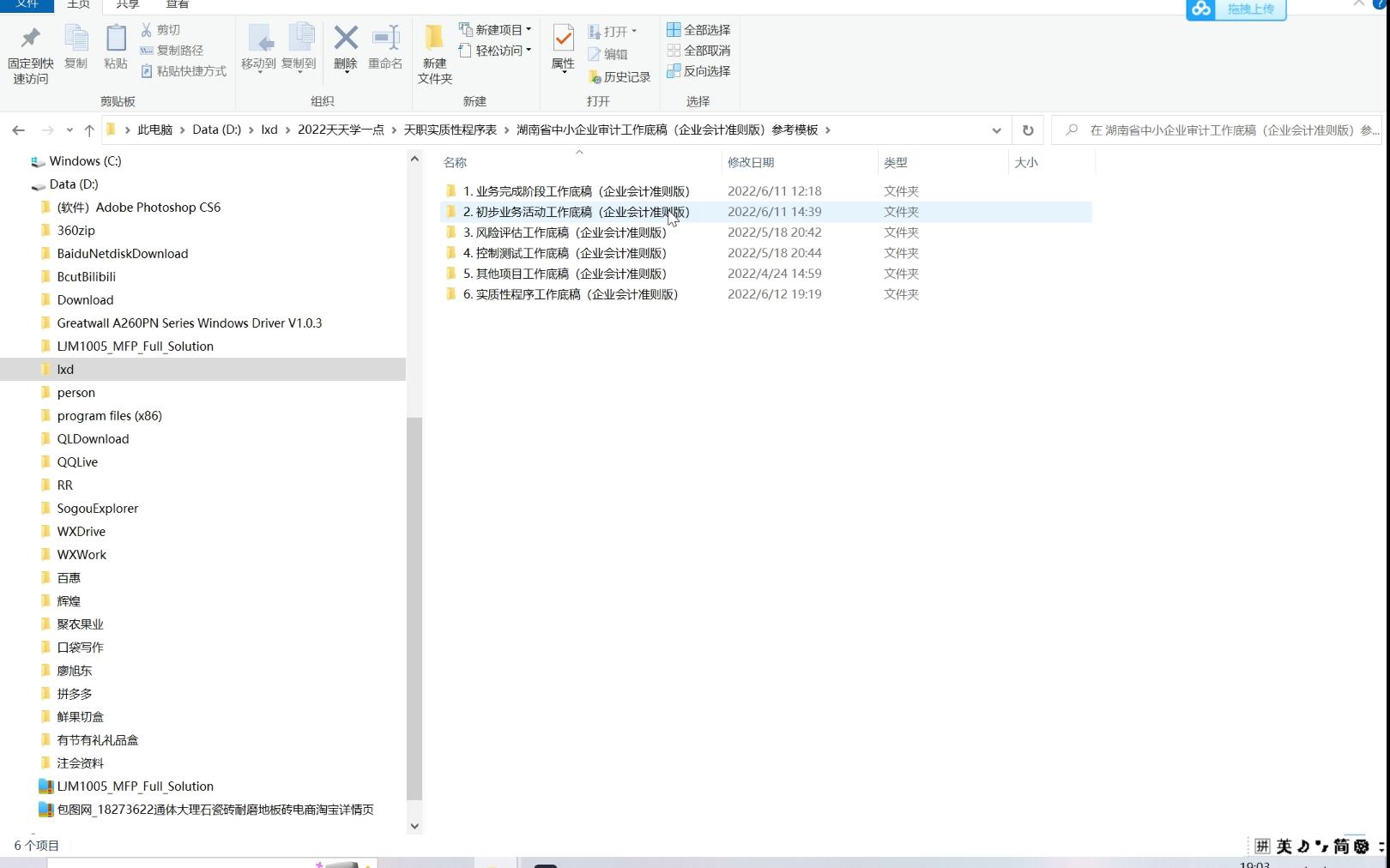Sort by 修改日期 column header
Screen dimensions: 1390x868
(751, 162)
